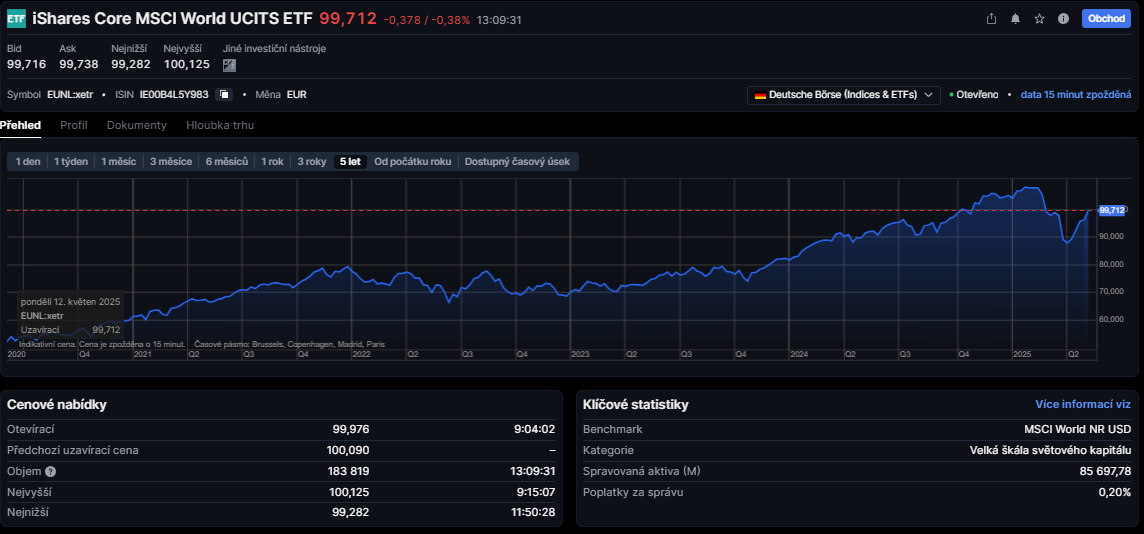Image resolution: width=1144 pixels, height=534 pixels.
Task: Copy the ISIN code
Action: click(225, 95)
